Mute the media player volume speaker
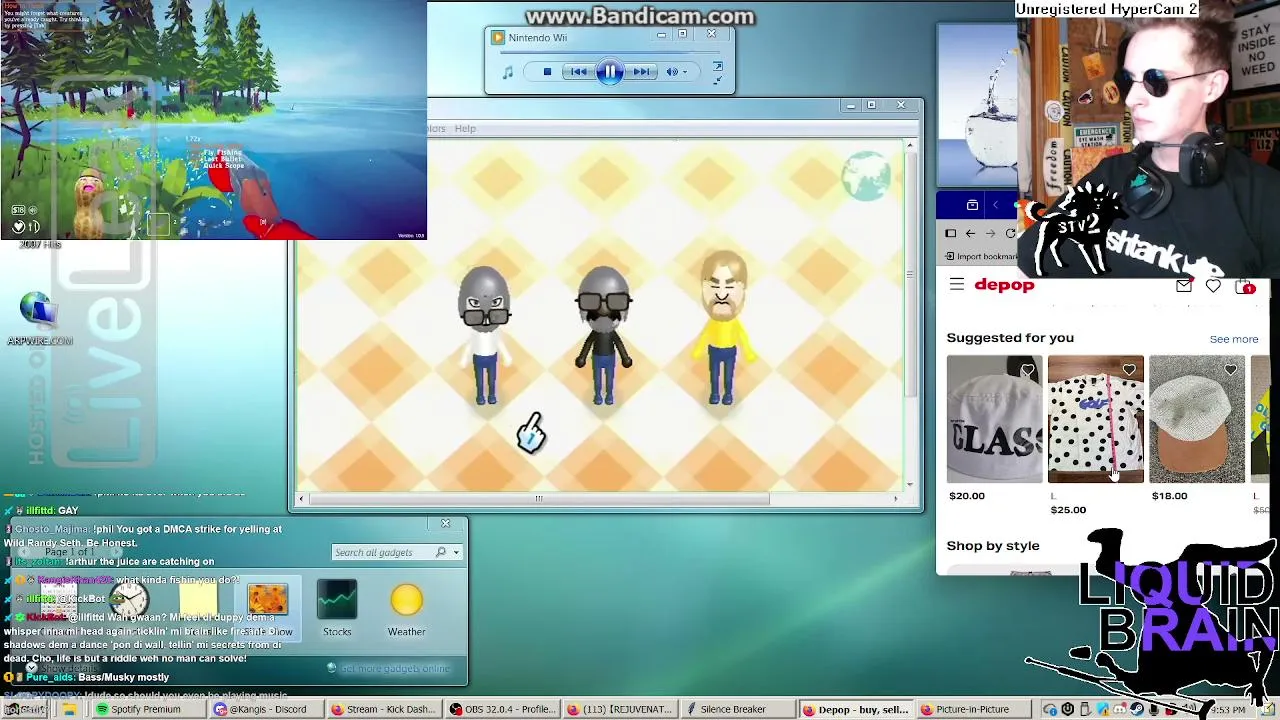 [x=673, y=72]
